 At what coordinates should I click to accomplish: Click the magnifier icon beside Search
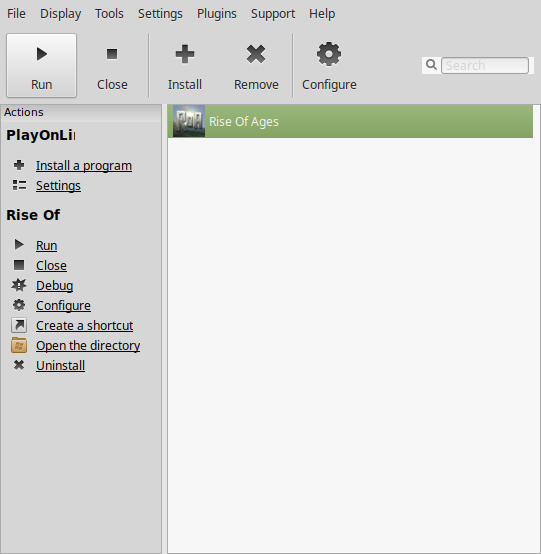431,65
